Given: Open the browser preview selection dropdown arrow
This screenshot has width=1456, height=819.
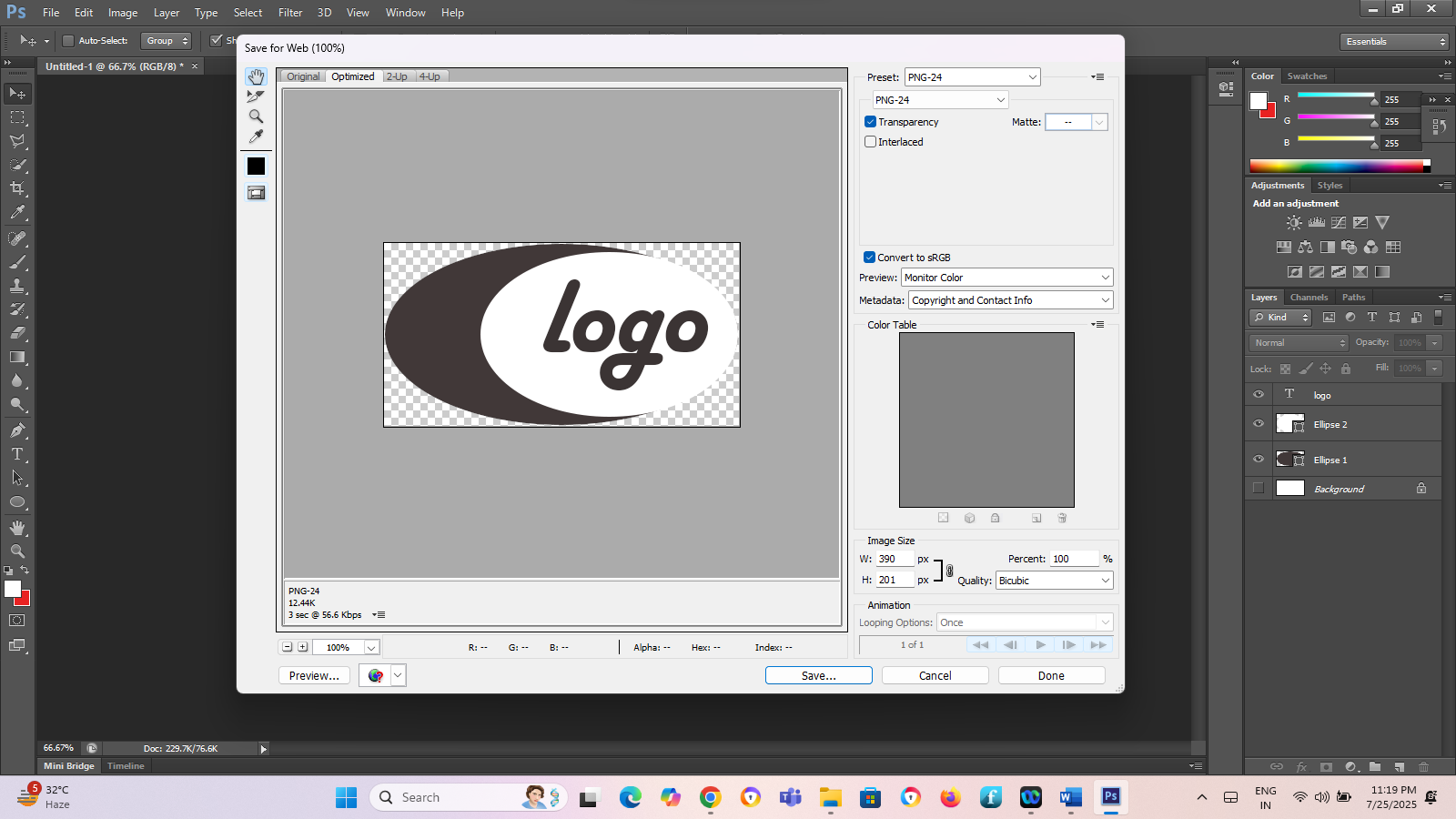Looking at the screenshot, I should coord(398,675).
